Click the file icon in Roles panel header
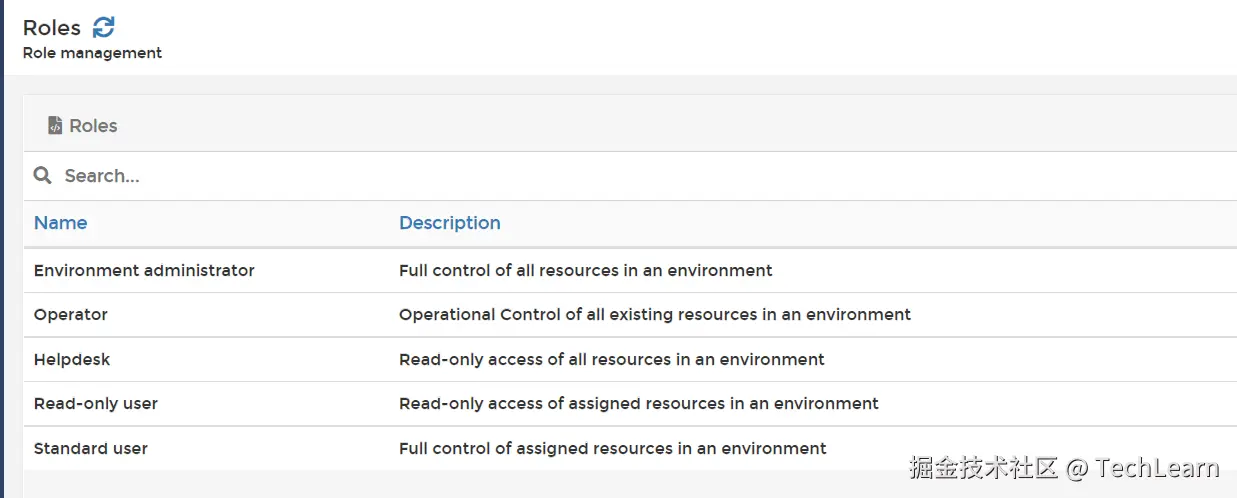Viewport: 1237px width, 498px height. pos(55,126)
